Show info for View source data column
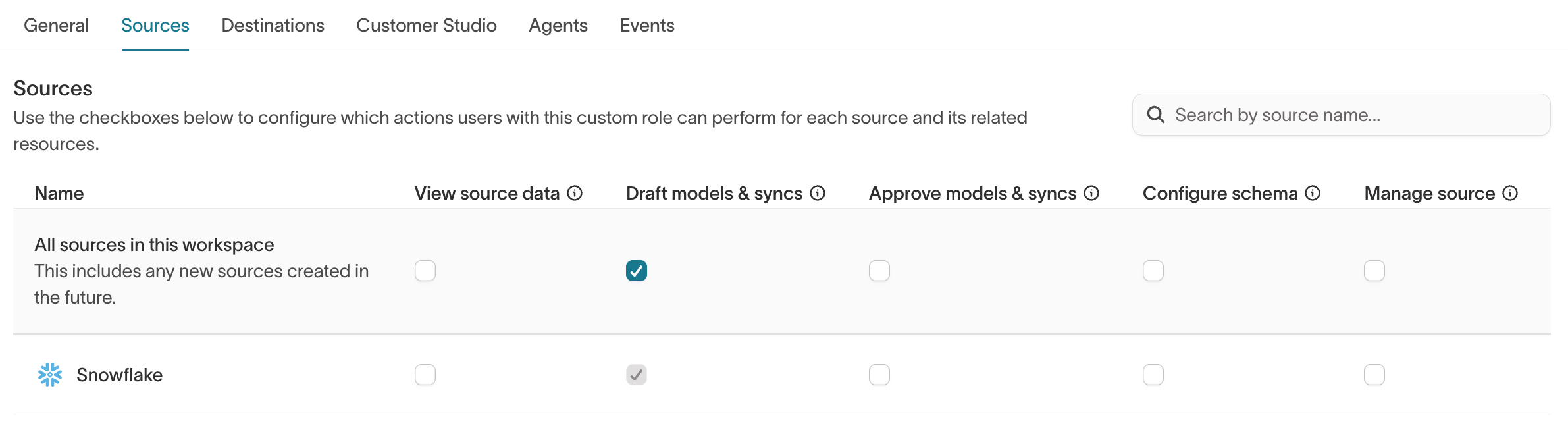Image resolution: width=1568 pixels, height=428 pixels. [x=575, y=193]
